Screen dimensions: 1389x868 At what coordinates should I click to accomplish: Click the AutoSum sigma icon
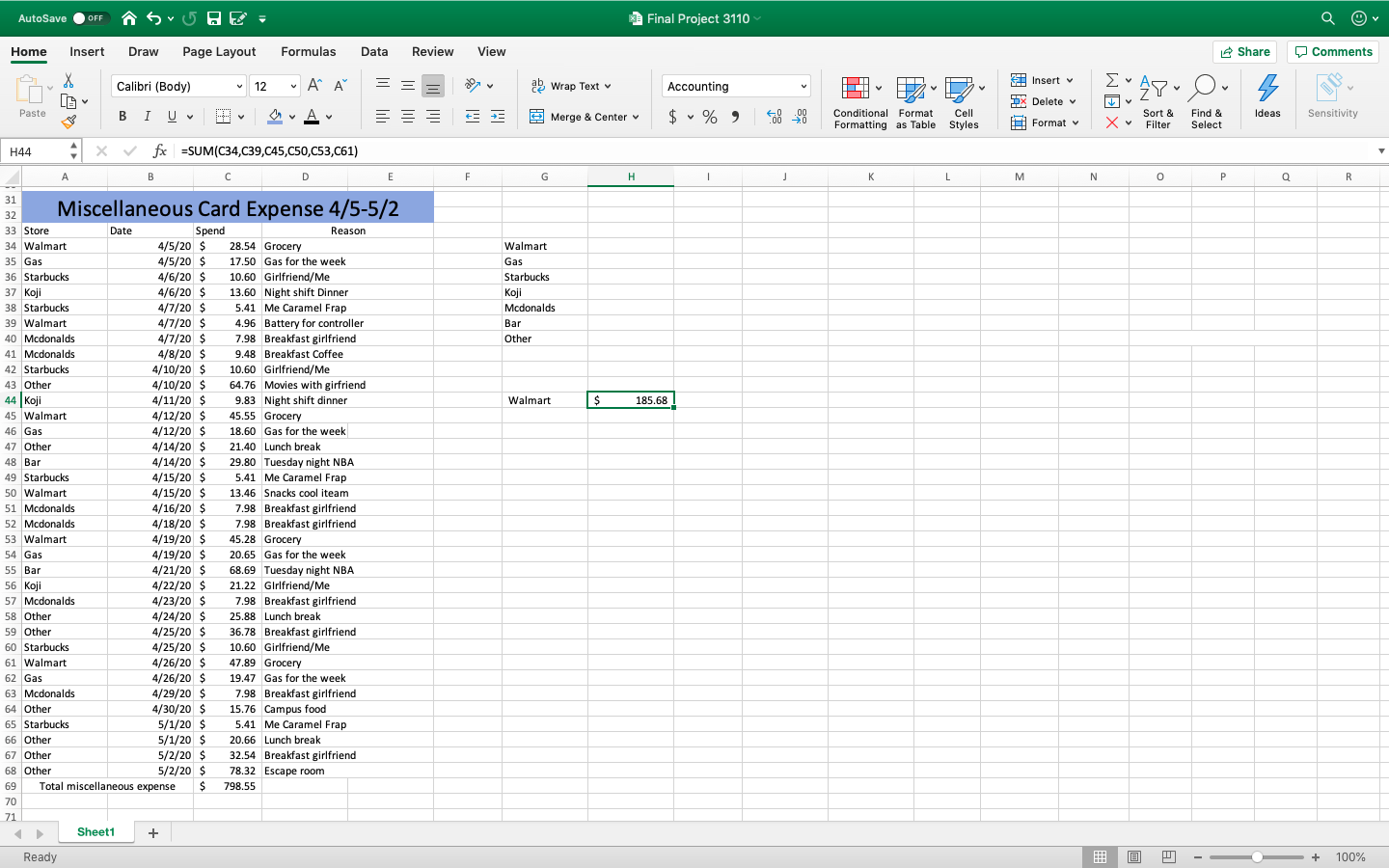(x=1112, y=80)
